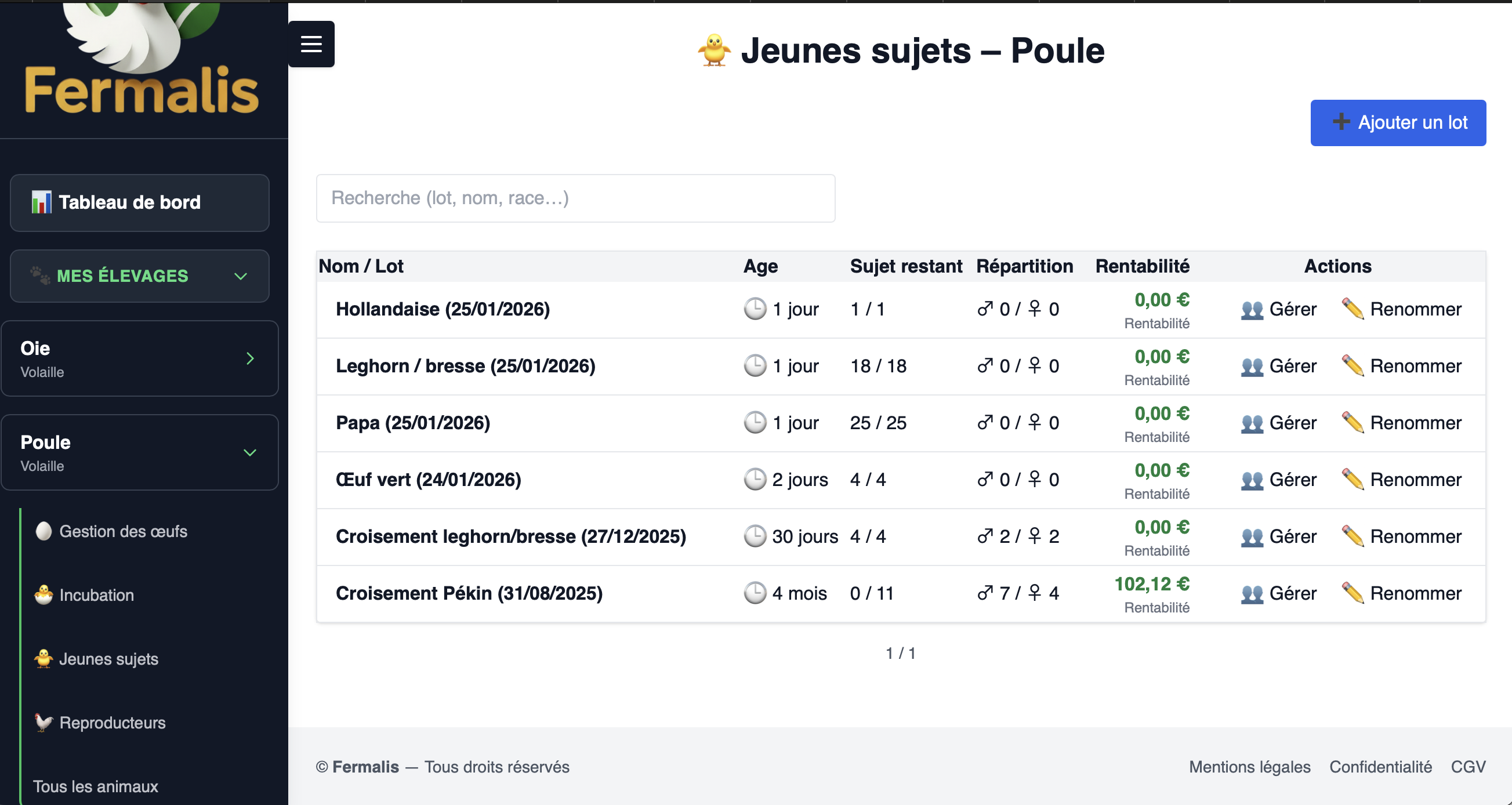This screenshot has height=805, width=1512.
Task: Click the Gérer icon for Papa lot
Action: pyautogui.click(x=1252, y=423)
